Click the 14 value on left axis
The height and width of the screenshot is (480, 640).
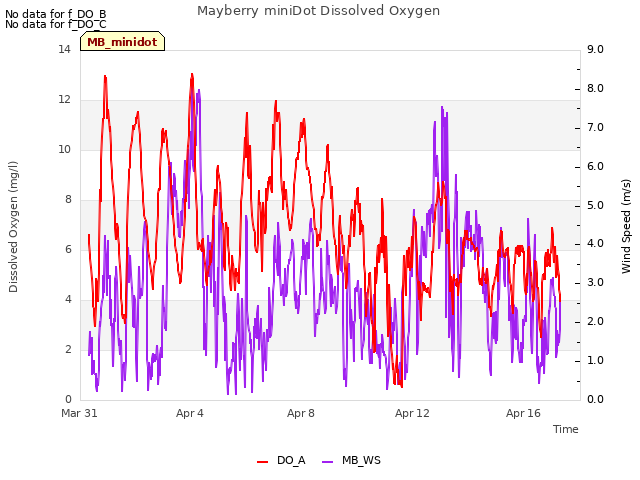[64, 50]
